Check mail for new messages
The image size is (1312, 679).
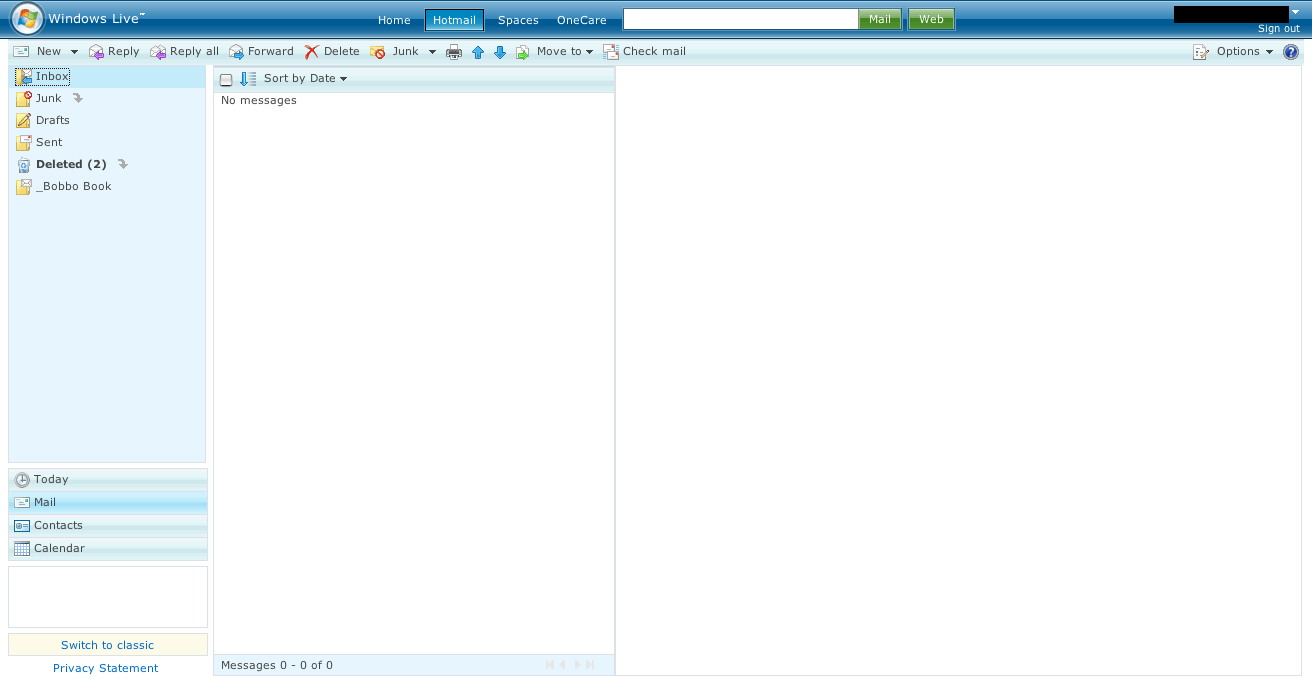point(645,51)
